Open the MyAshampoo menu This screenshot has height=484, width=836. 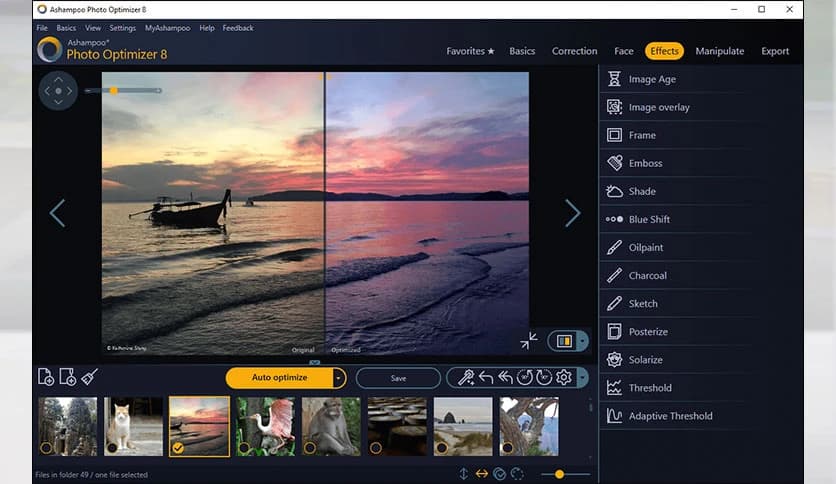click(x=167, y=28)
